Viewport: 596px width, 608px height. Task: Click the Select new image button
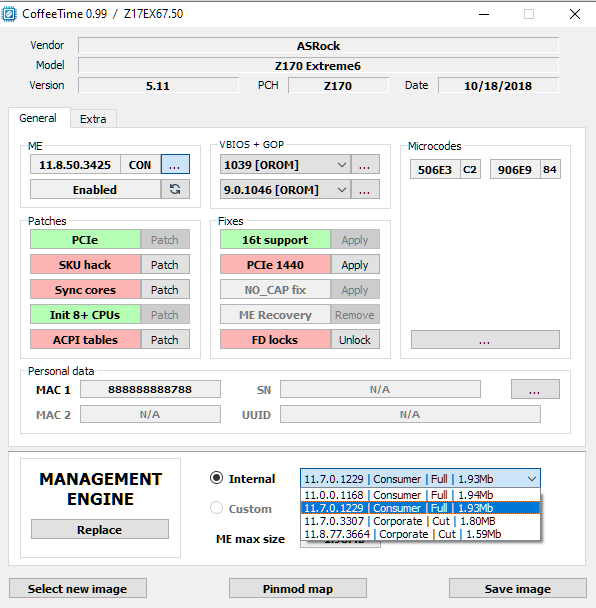[78, 588]
